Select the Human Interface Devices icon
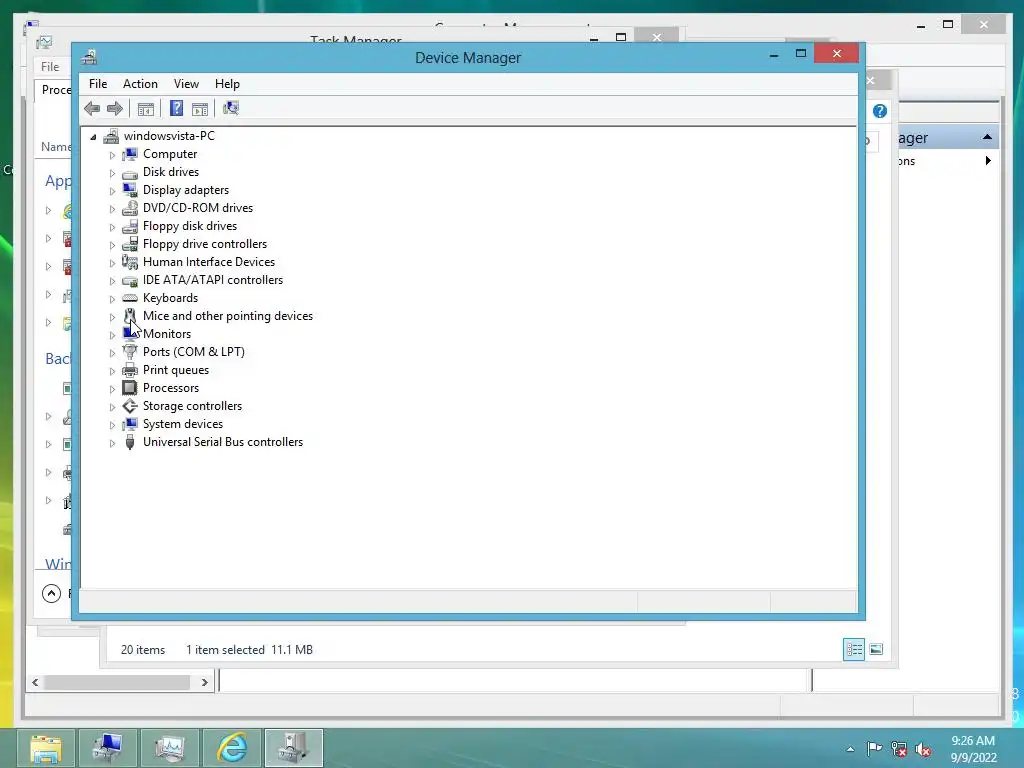 (130, 262)
